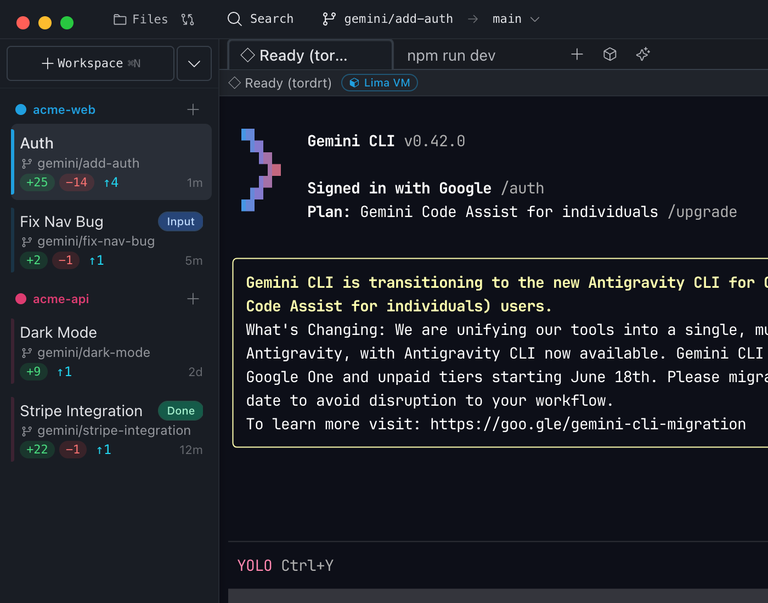Click the /auth command text
768x603 pixels.
(522, 188)
